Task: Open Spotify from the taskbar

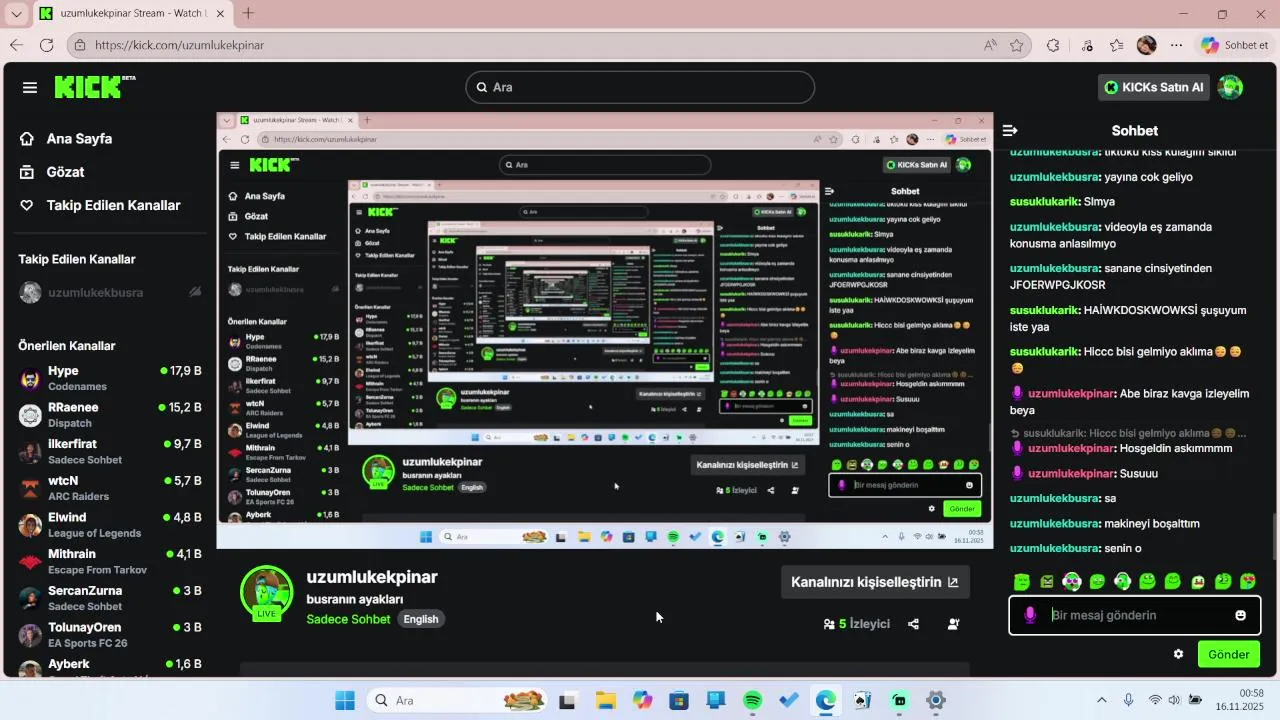Action: click(x=753, y=701)
